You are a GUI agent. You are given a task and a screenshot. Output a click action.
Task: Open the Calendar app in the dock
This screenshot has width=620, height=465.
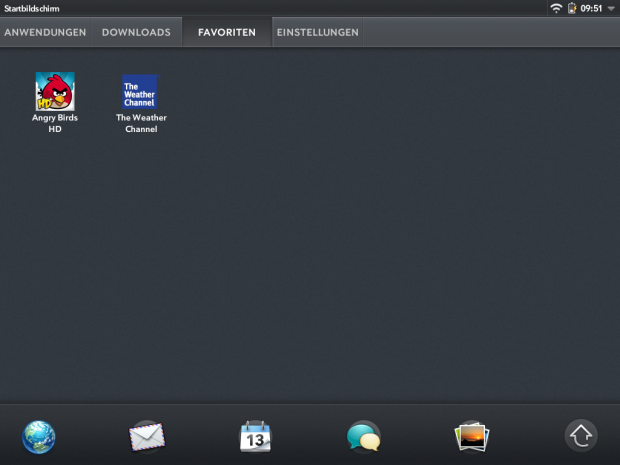pyautogui.click(x=255, y=436)
